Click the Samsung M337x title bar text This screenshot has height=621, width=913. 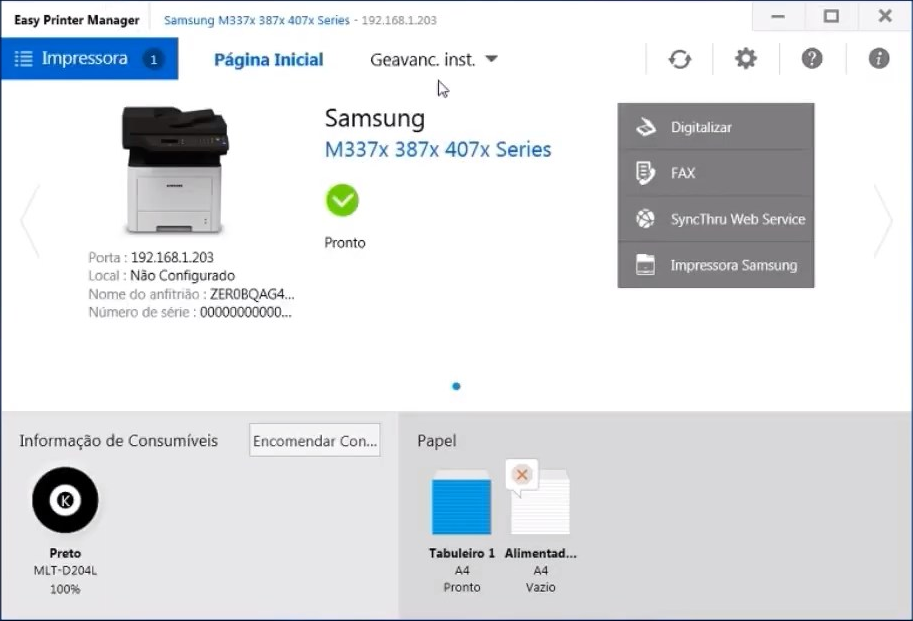click(257, 20)
